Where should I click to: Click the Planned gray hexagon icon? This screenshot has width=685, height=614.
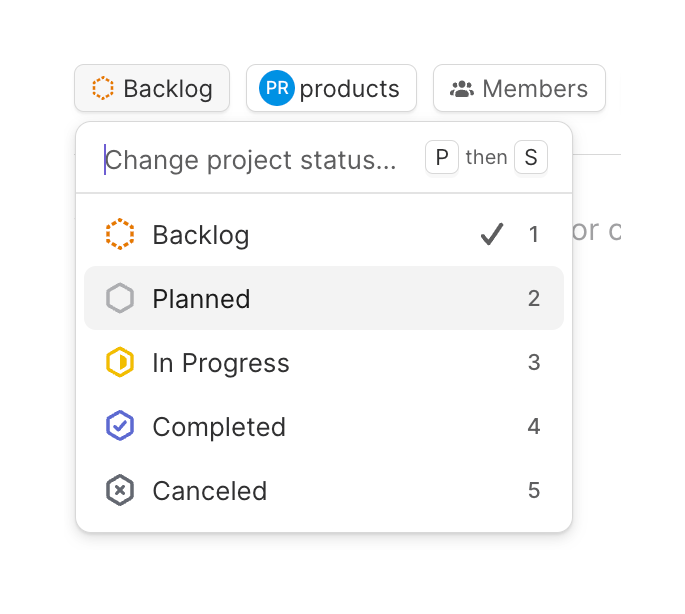(120, 299)
